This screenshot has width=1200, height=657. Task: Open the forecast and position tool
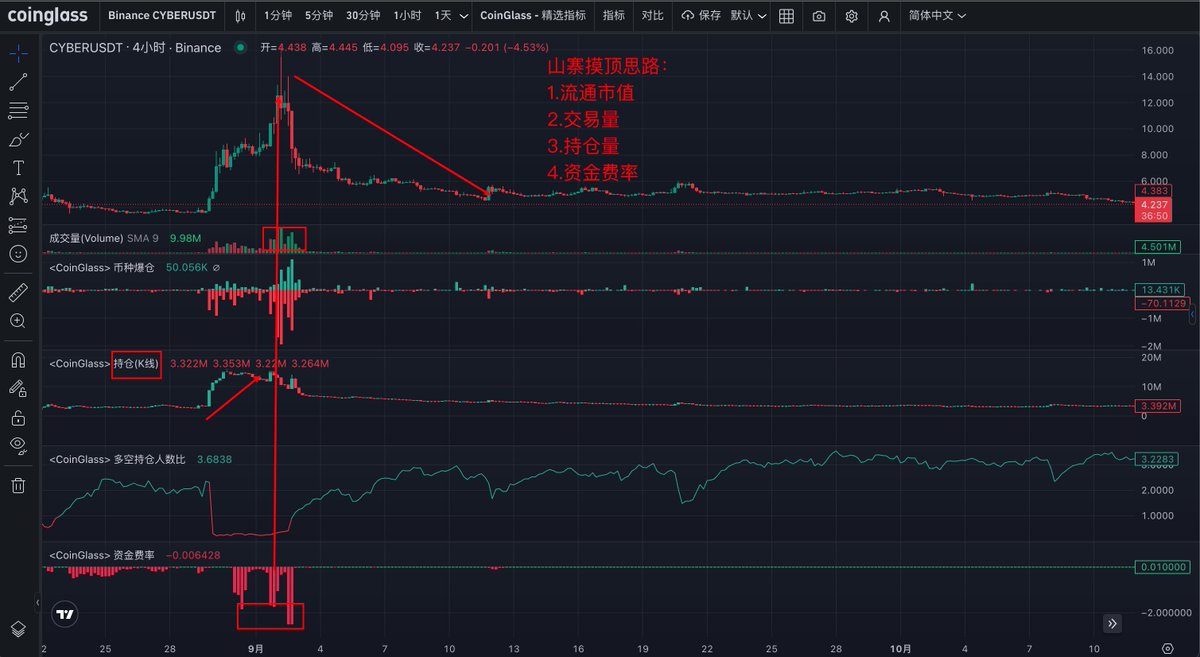pyautogui.click(x=18, y=225)
